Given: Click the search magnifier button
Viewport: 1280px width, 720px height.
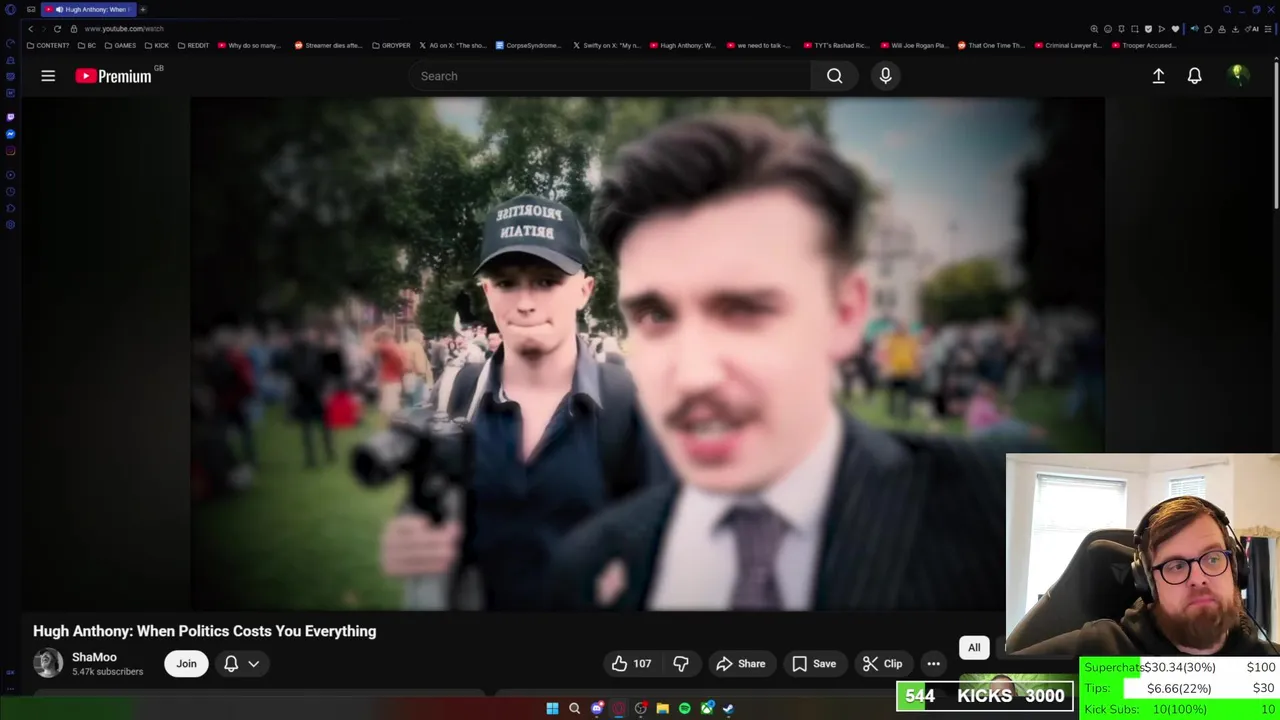Looking at the screenshot, I should tap(834, 76).
